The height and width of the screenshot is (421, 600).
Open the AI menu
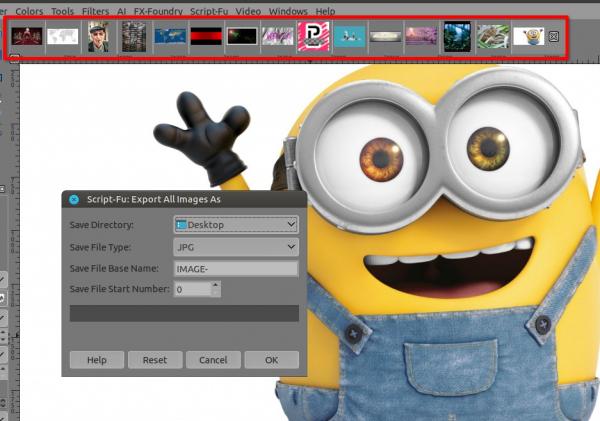coord(121,11)
